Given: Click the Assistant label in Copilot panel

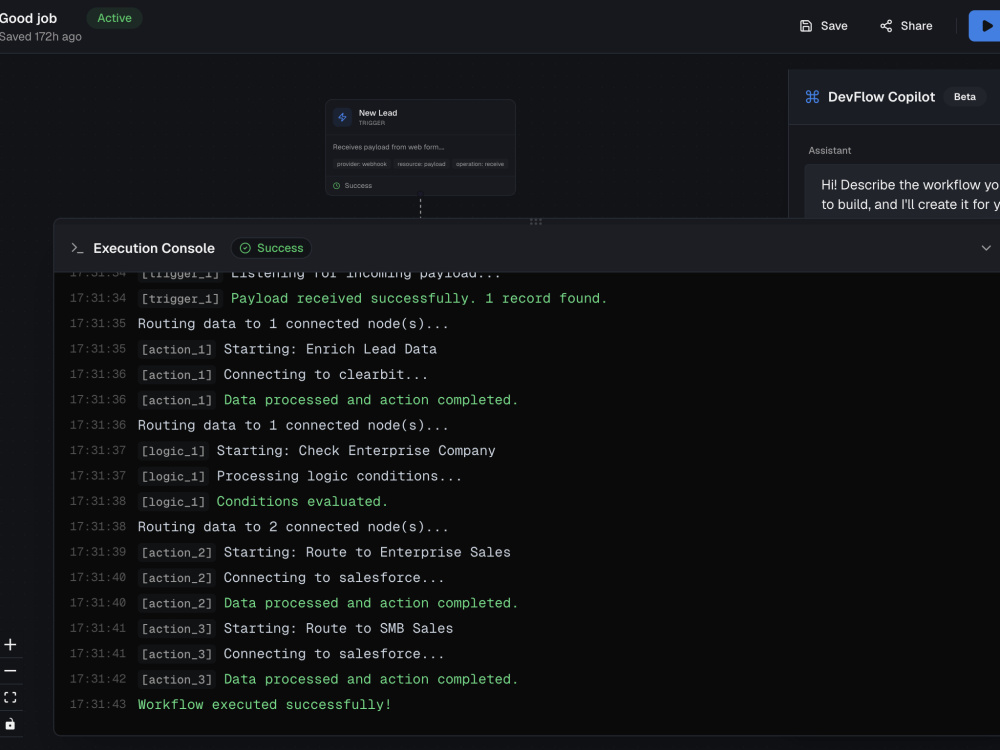Looking at the screenshot, I should 829,151.
